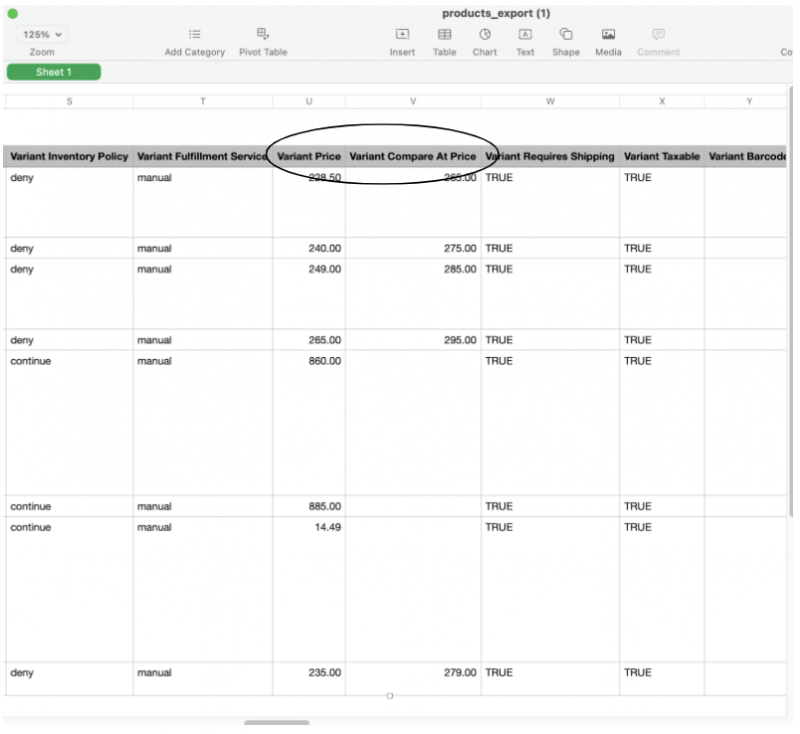
Task: Add a new Table from toolbar
Action: coord(444,35)
